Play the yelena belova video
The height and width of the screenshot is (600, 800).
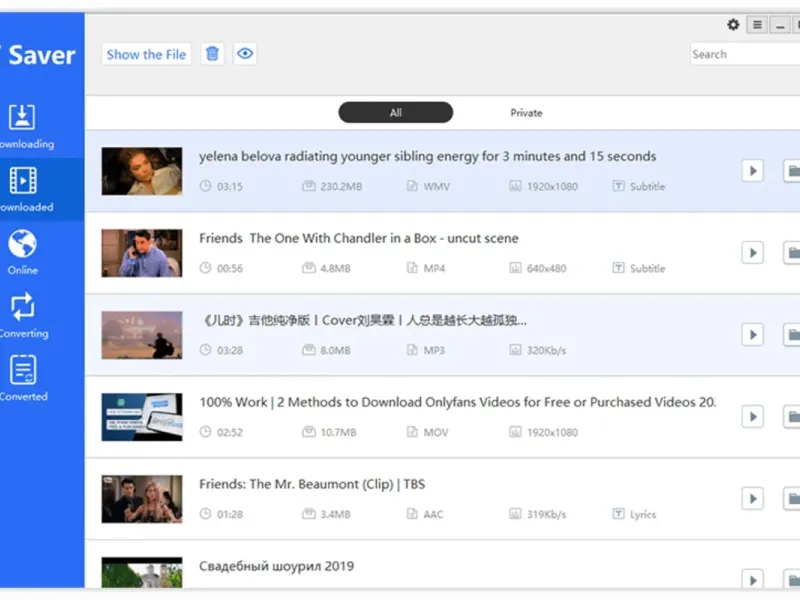coord(753,171)
